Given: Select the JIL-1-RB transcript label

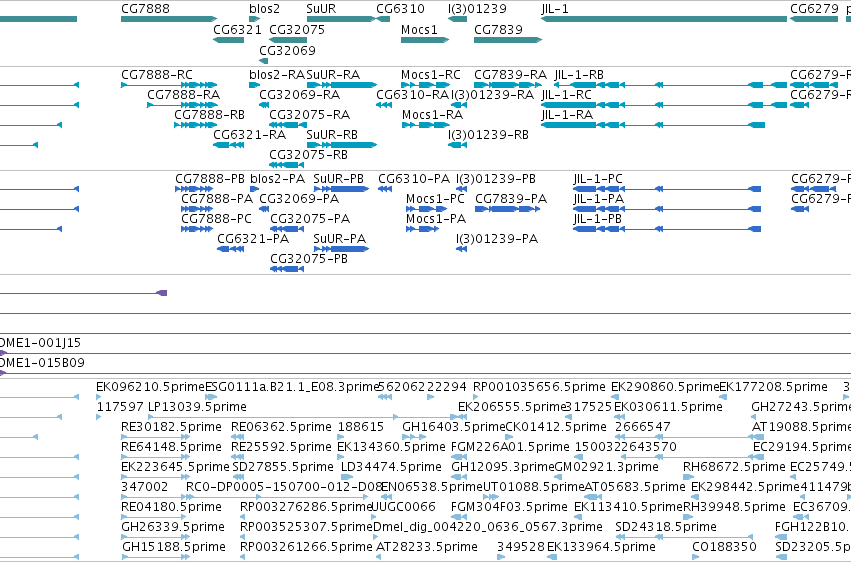Looking at the screenshot, I should (579, 74).
